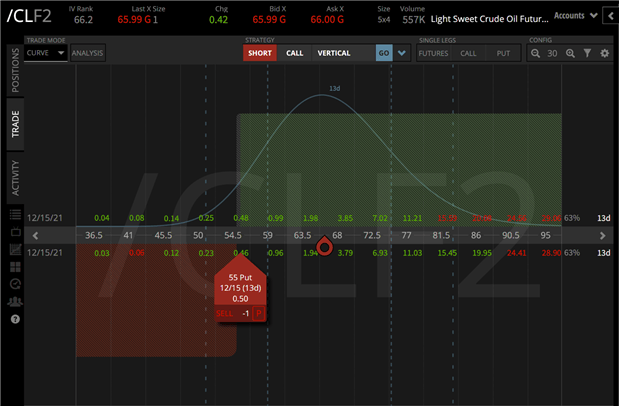Click put price 28.90 in lower row
Viewport: 619px width, 406px height.
pyautogui.click(x=551, y=253)
